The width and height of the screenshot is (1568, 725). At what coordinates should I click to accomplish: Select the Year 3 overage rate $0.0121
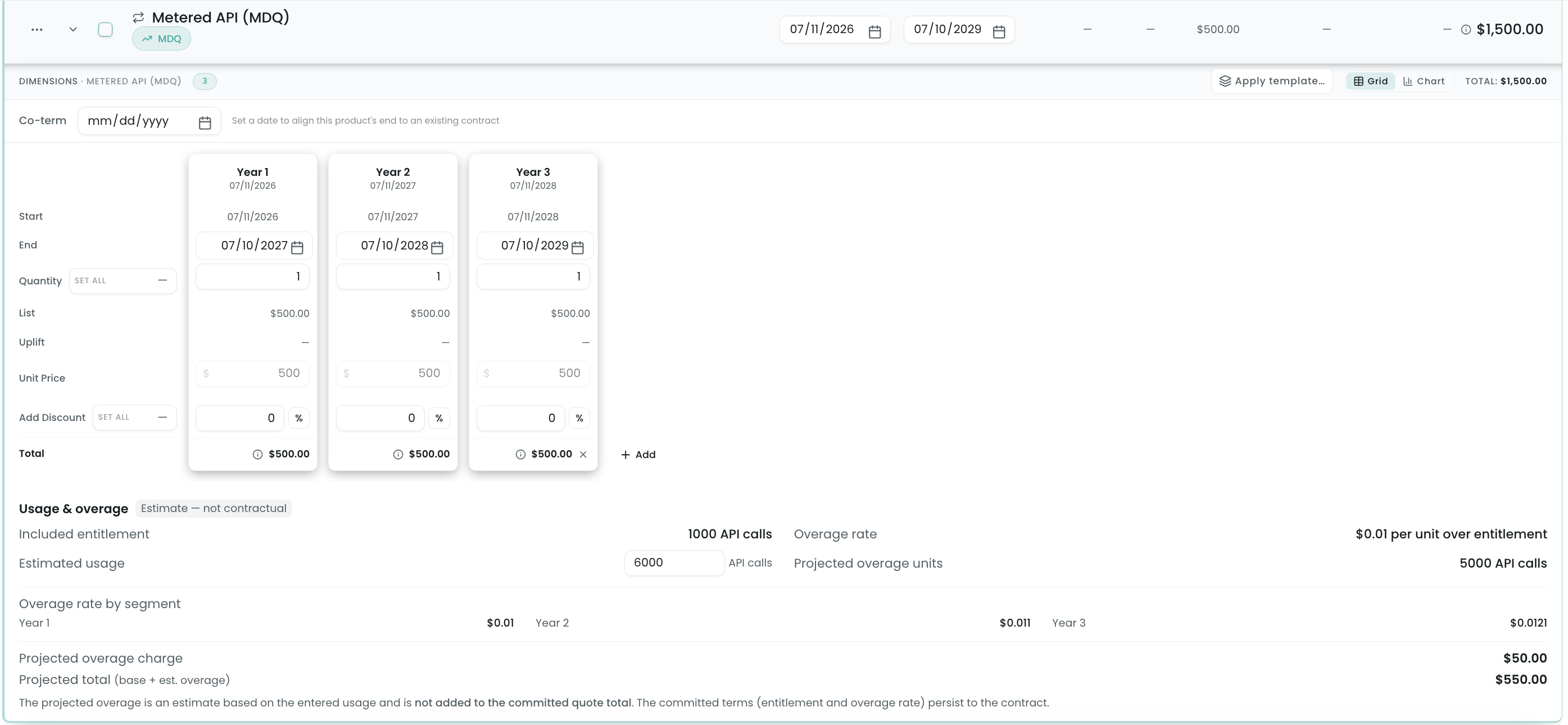[1528, 623]
